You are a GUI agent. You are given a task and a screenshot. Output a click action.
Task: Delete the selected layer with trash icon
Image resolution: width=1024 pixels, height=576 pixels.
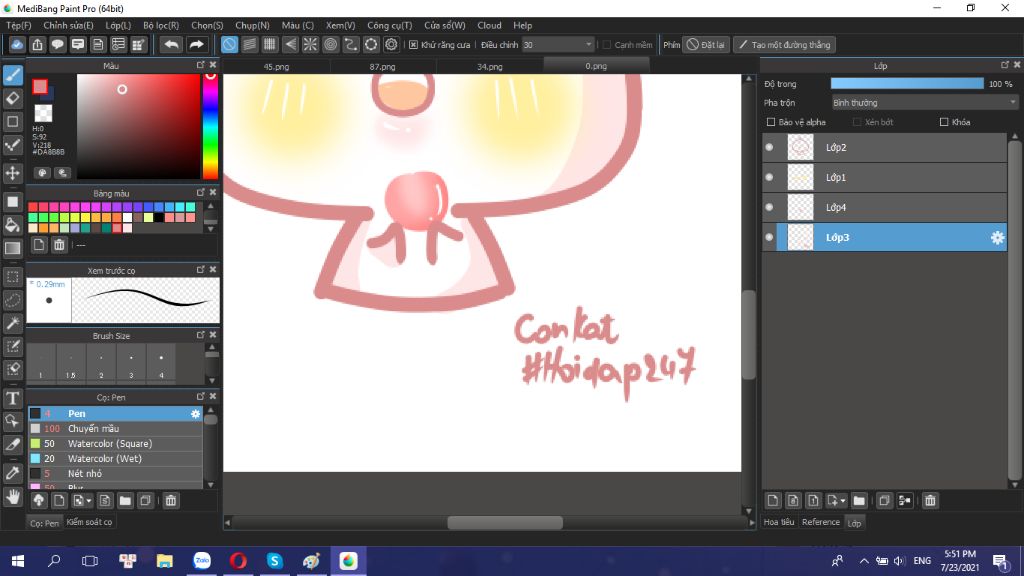click(x=930, y=500)
